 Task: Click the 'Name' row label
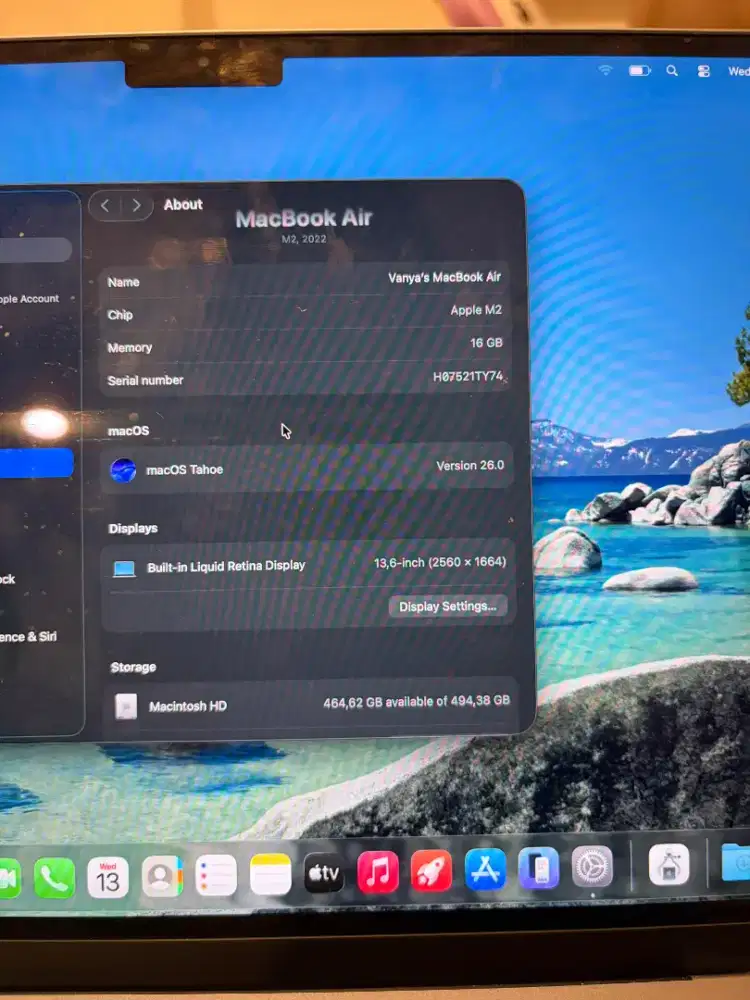point(123,282)
